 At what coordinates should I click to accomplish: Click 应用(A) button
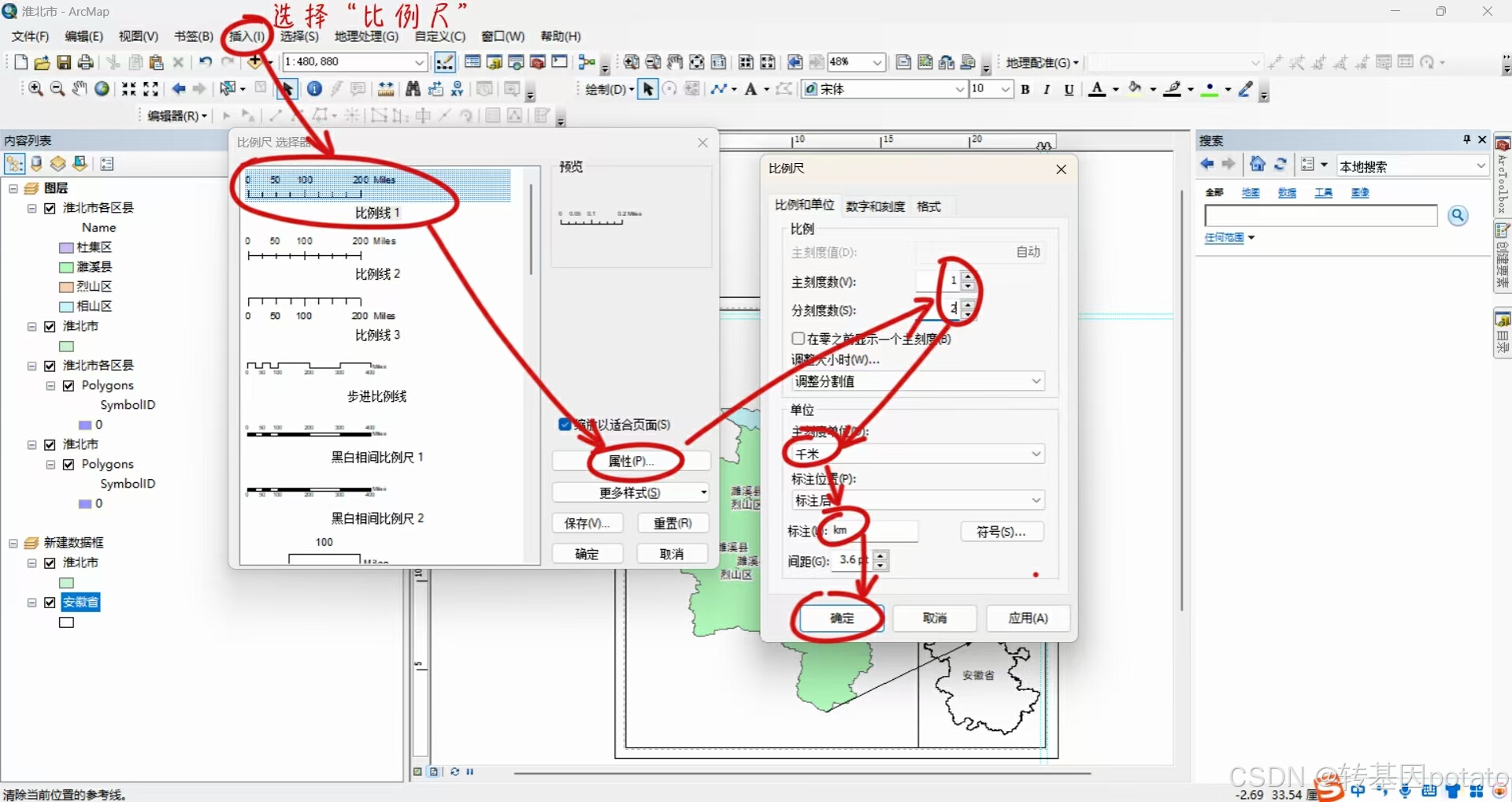coord(1028,618)
